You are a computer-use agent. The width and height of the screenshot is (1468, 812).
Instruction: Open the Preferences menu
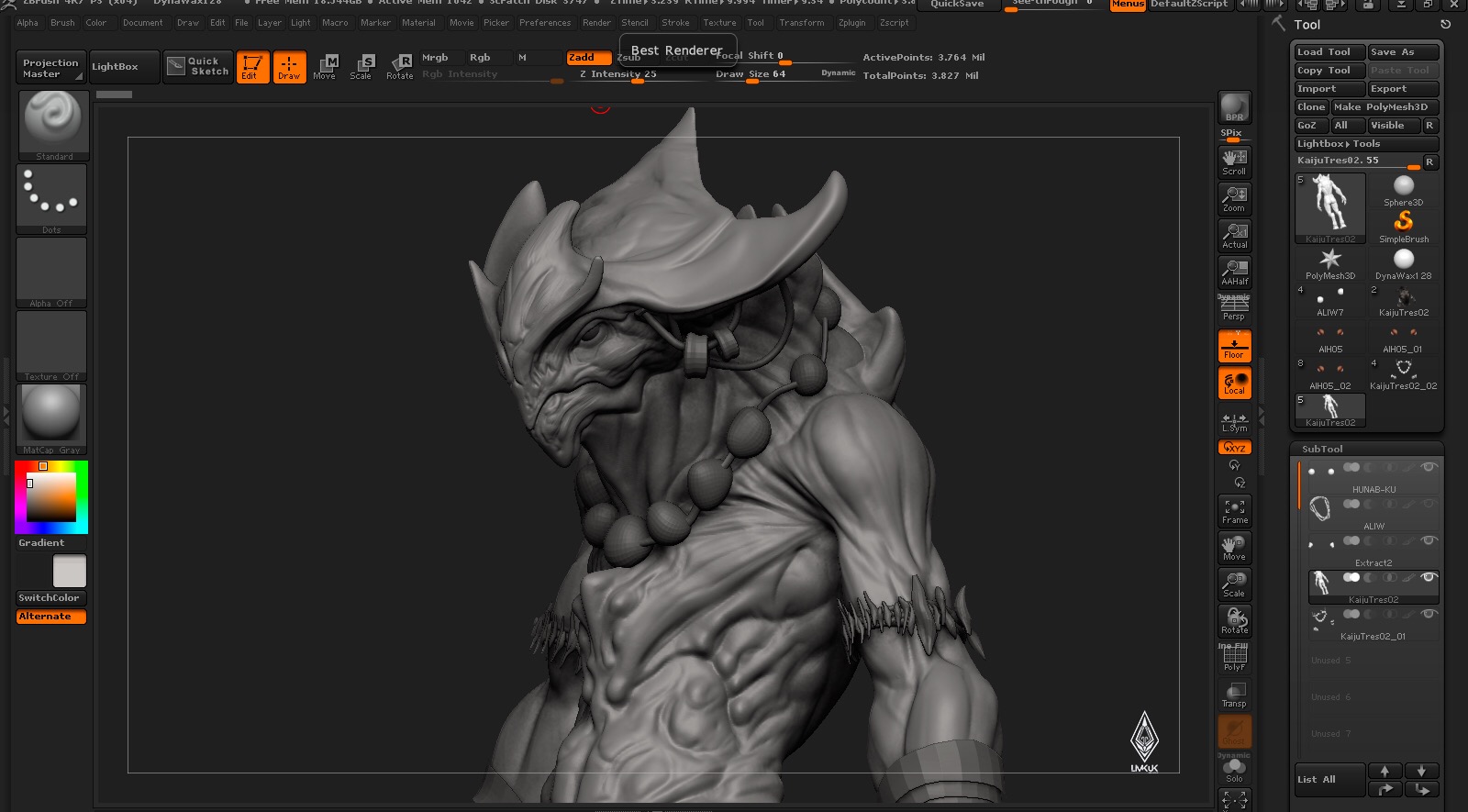545,23
